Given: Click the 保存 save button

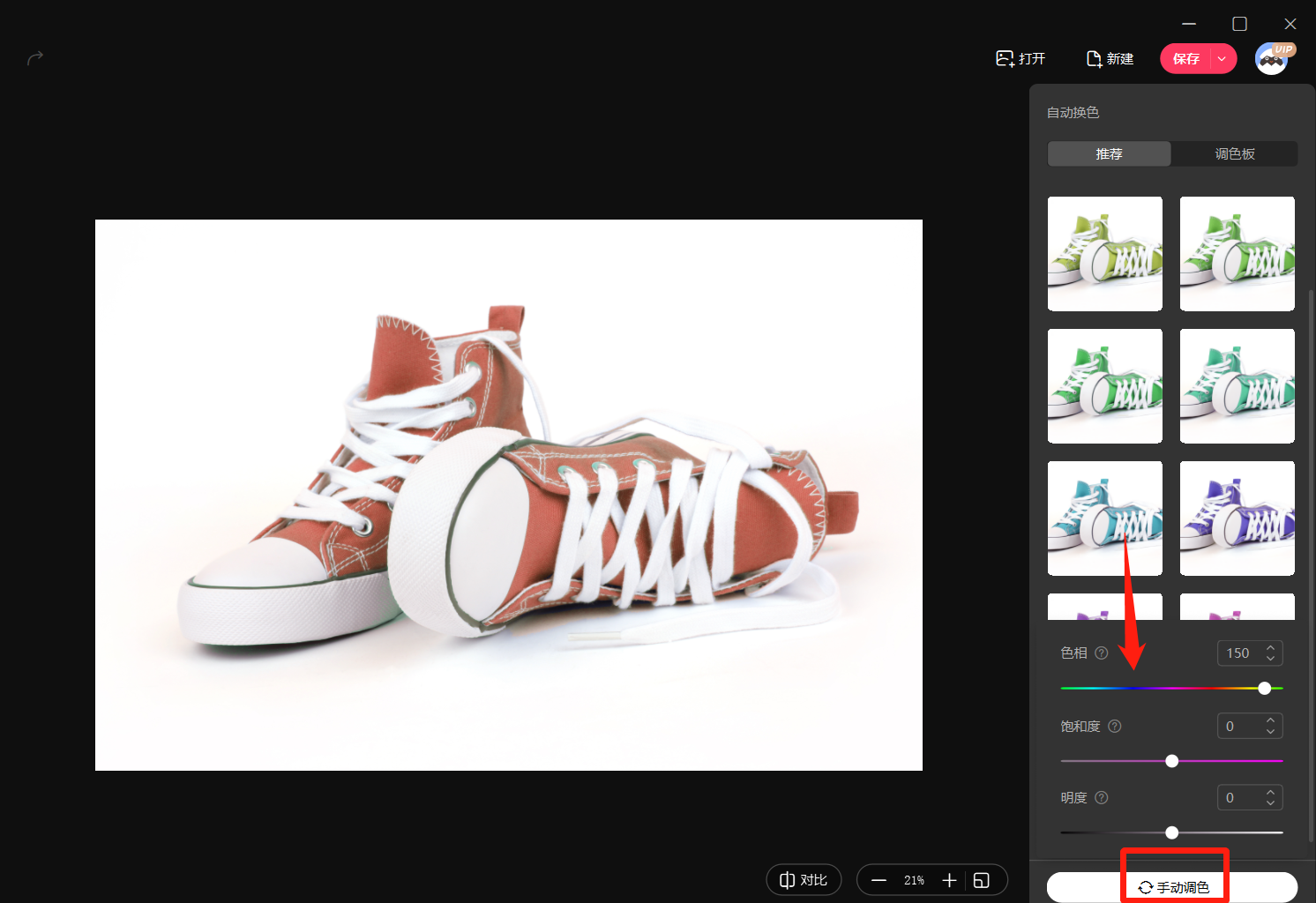Looking at the screenshot, I should (1185, 59).
